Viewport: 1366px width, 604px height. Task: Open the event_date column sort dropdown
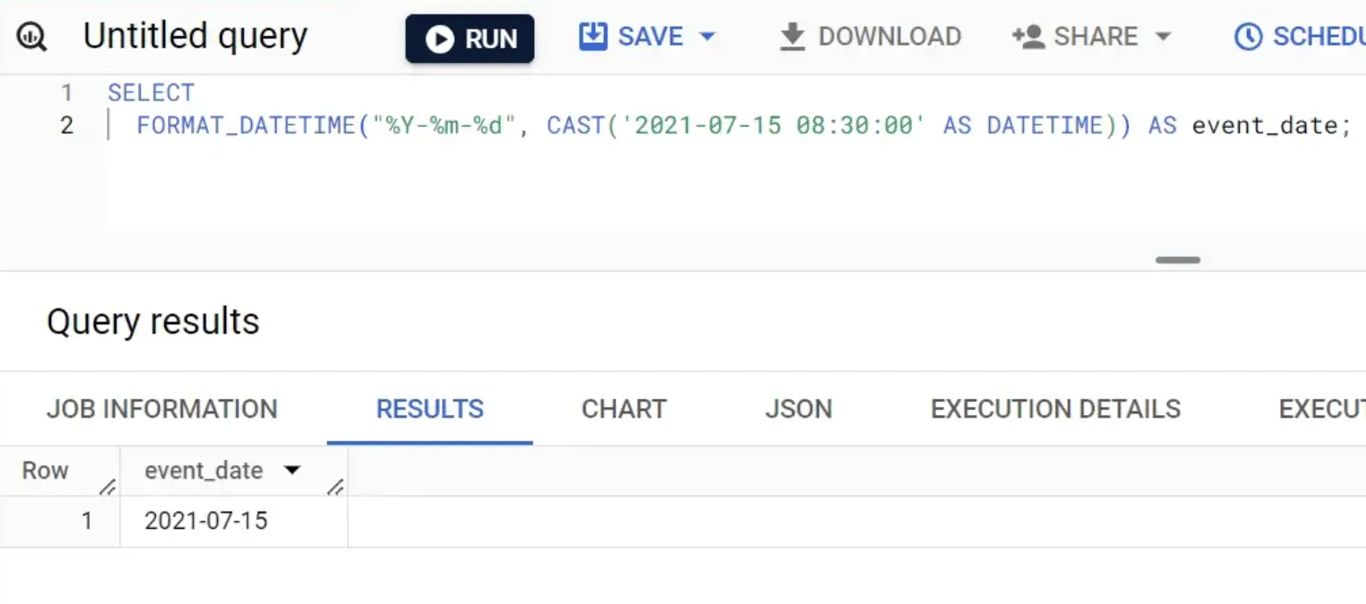pos(292,470)
